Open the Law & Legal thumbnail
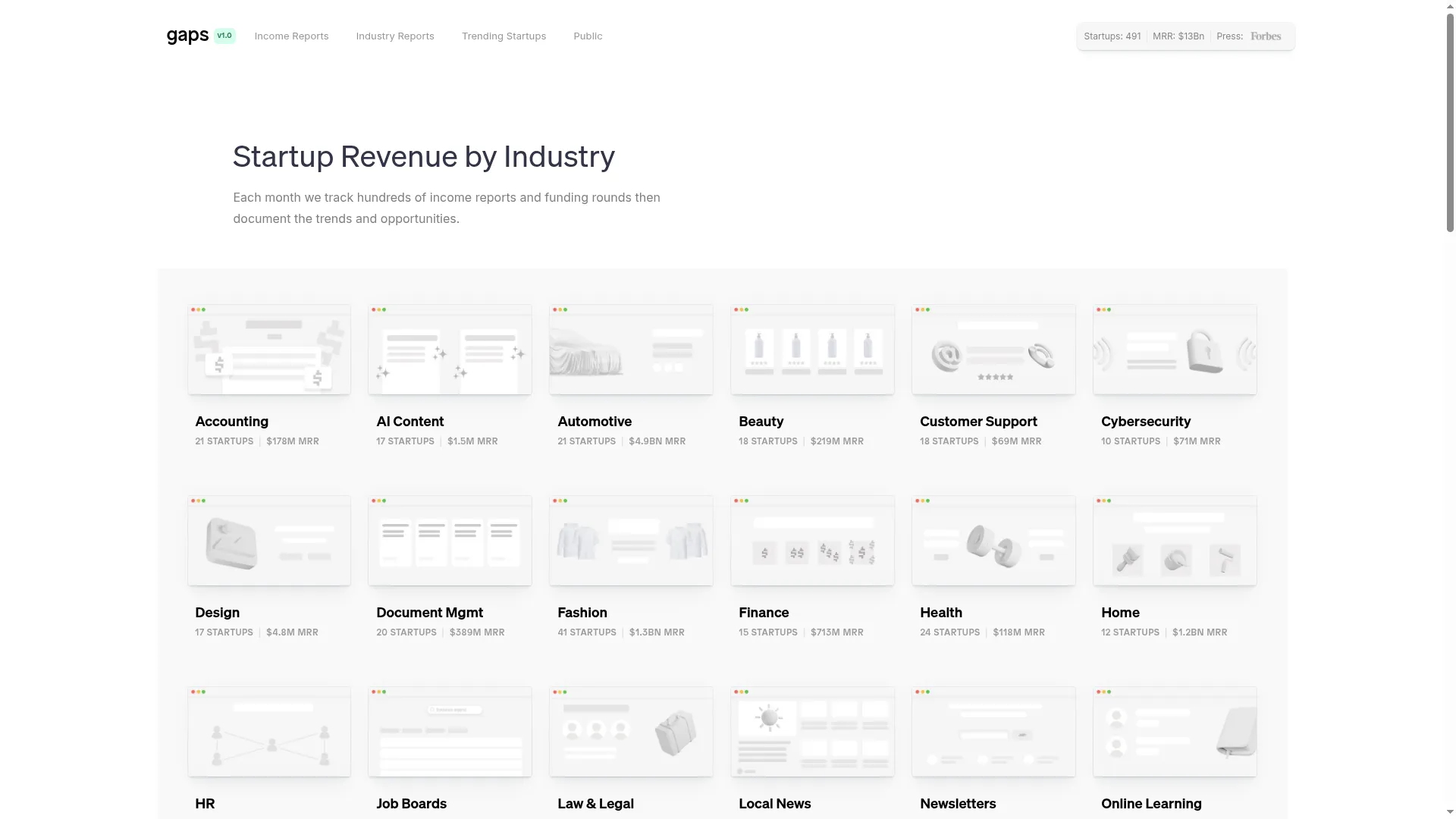 [631, 732]
